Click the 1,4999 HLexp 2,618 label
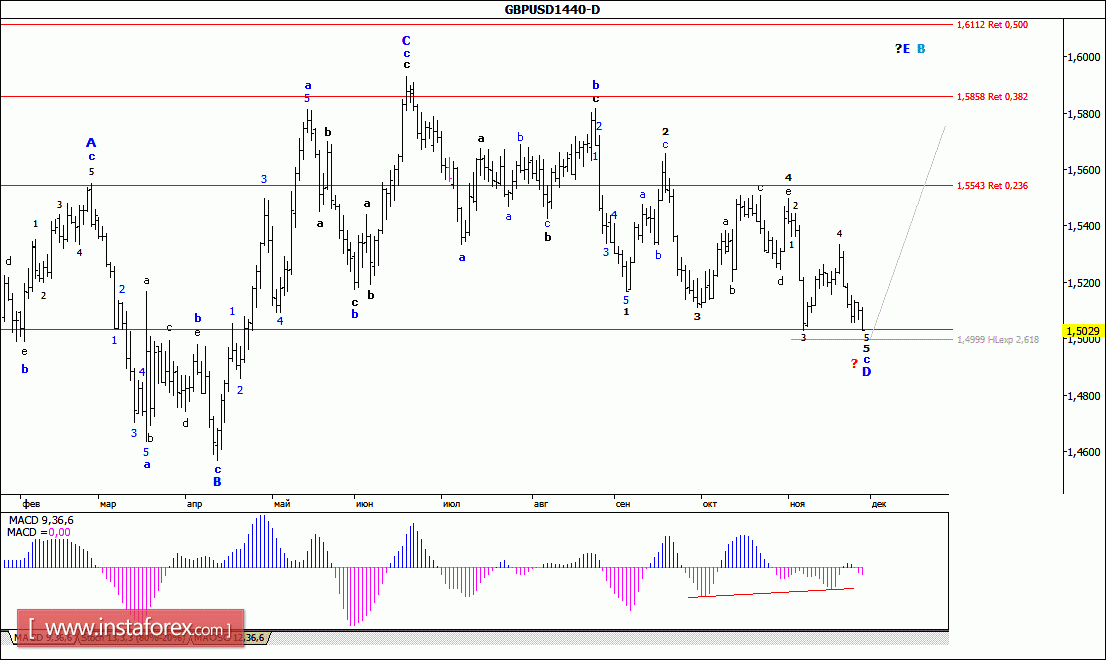The width and height of the screenshot is (1106, 660). (997, 340)
